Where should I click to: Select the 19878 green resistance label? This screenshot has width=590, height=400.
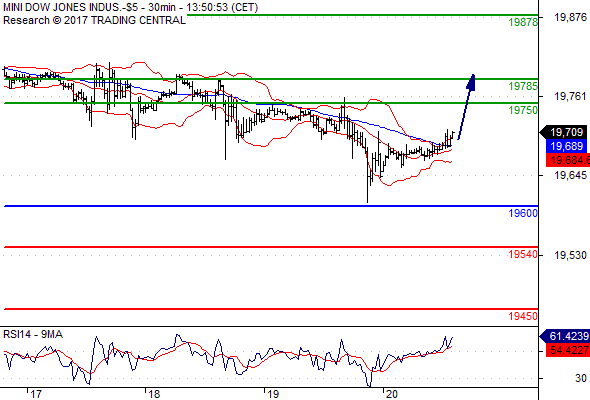(x=523, y=22)
